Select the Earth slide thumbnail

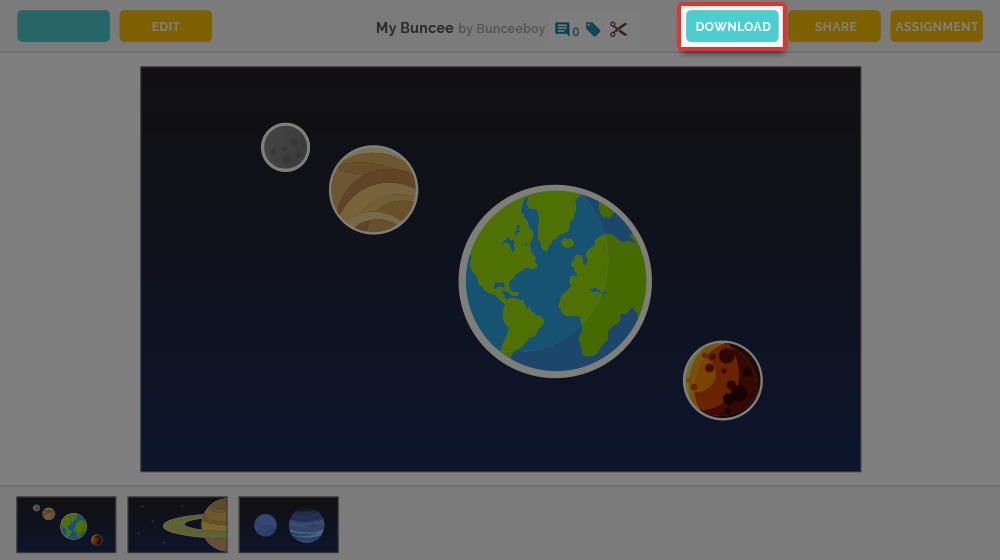[x=66, y=525]
